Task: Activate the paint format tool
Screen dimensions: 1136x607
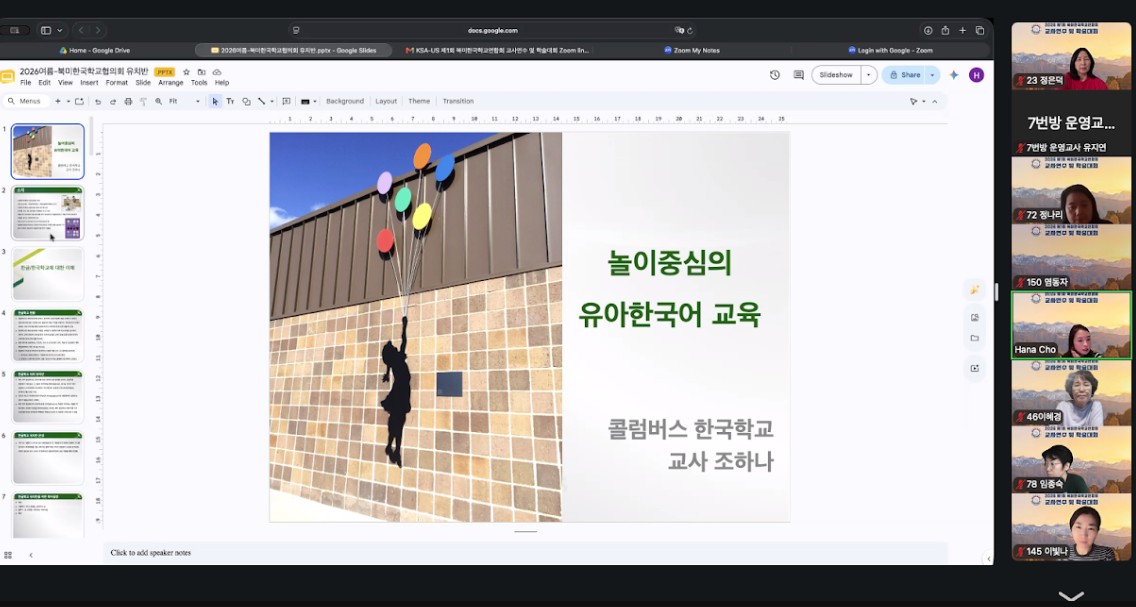Action: click(x=143, y=101)
